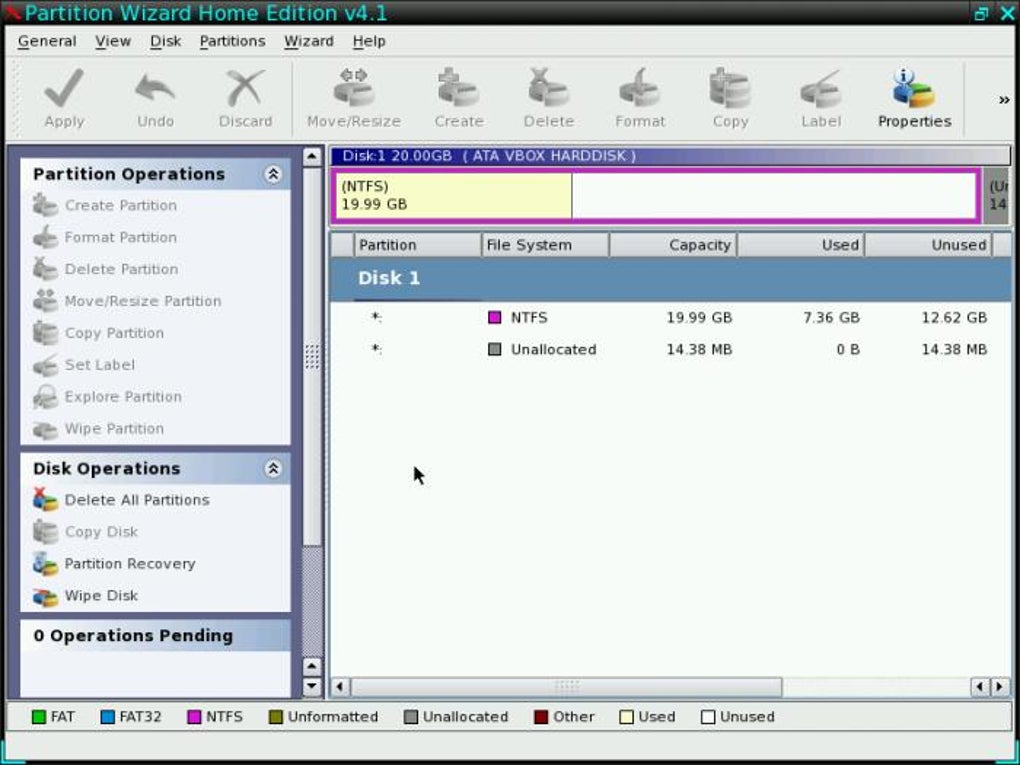This screenshot has height=765, width=1020.
Task: Click Copy Partition icon in sidebar
Action: pos(46,332)
